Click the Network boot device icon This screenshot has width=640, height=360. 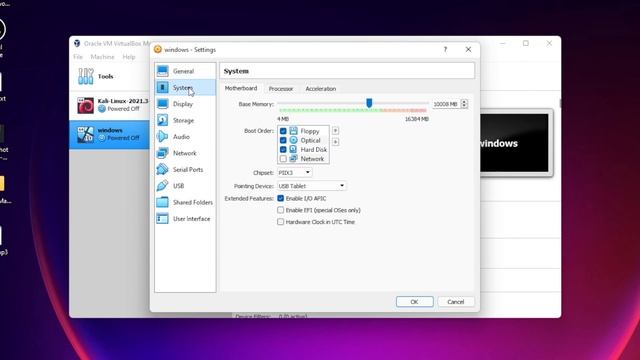(x=293, y=159)
